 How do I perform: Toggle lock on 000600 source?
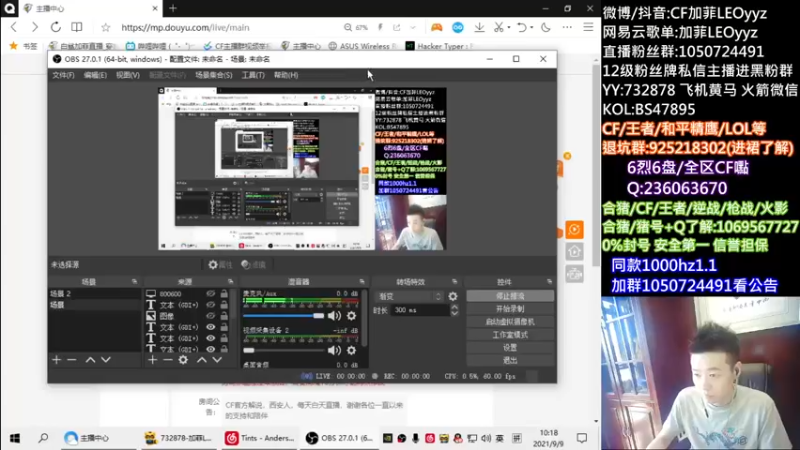click(224, 294)
